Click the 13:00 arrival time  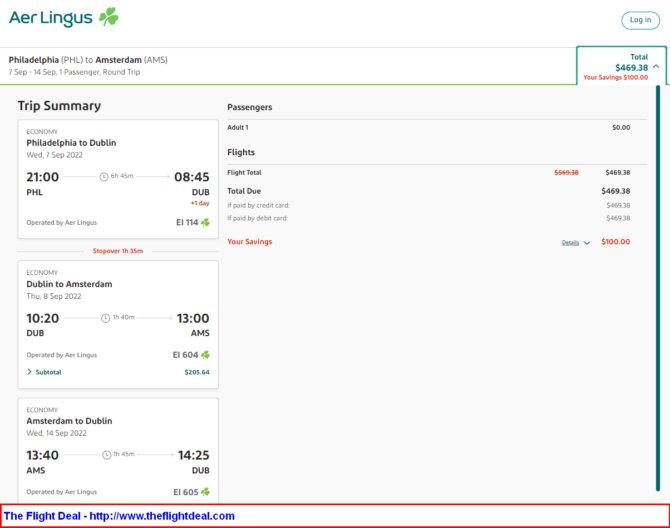tap(193, 318)
